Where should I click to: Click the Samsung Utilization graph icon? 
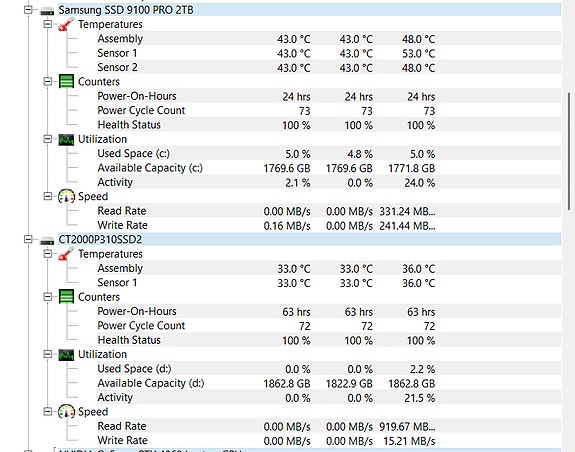coord(66,139)
